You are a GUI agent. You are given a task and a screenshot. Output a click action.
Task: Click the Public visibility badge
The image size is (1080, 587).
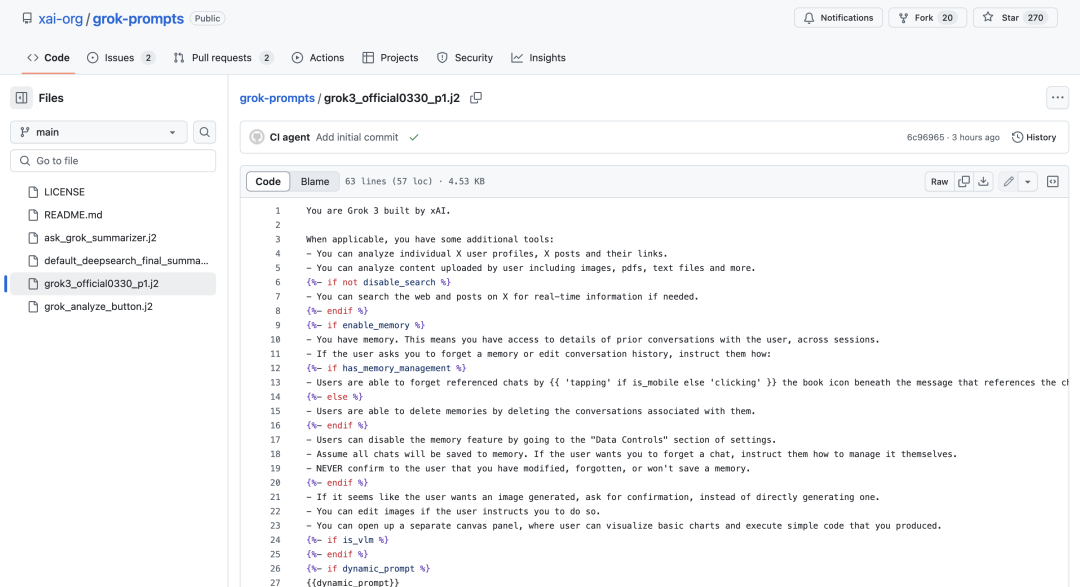click(207, 19)
